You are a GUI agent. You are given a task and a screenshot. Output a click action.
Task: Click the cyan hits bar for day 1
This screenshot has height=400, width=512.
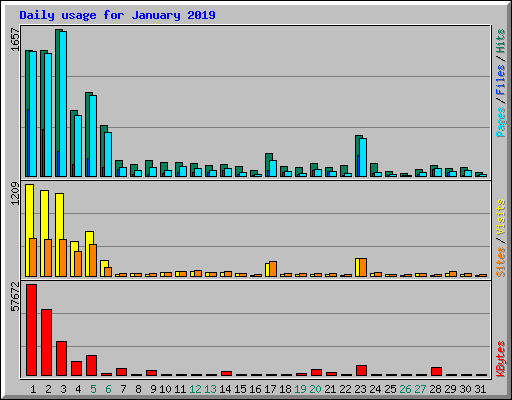[x=33, y=114]
